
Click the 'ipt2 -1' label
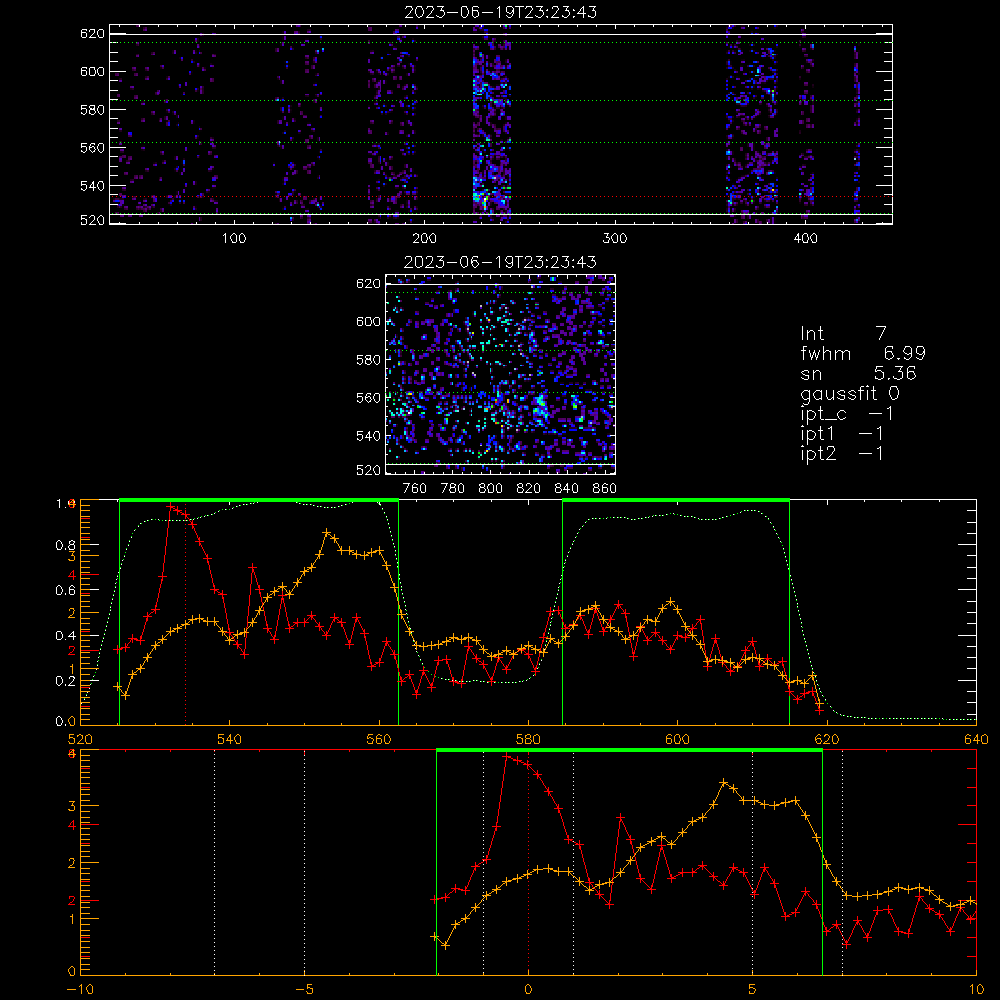842,453
